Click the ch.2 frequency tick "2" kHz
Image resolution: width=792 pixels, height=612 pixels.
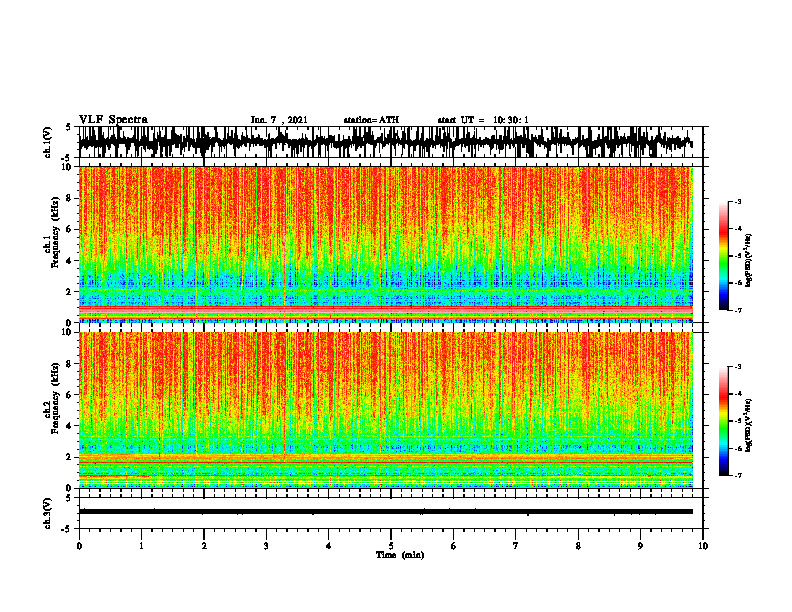[x=70, y=457]
